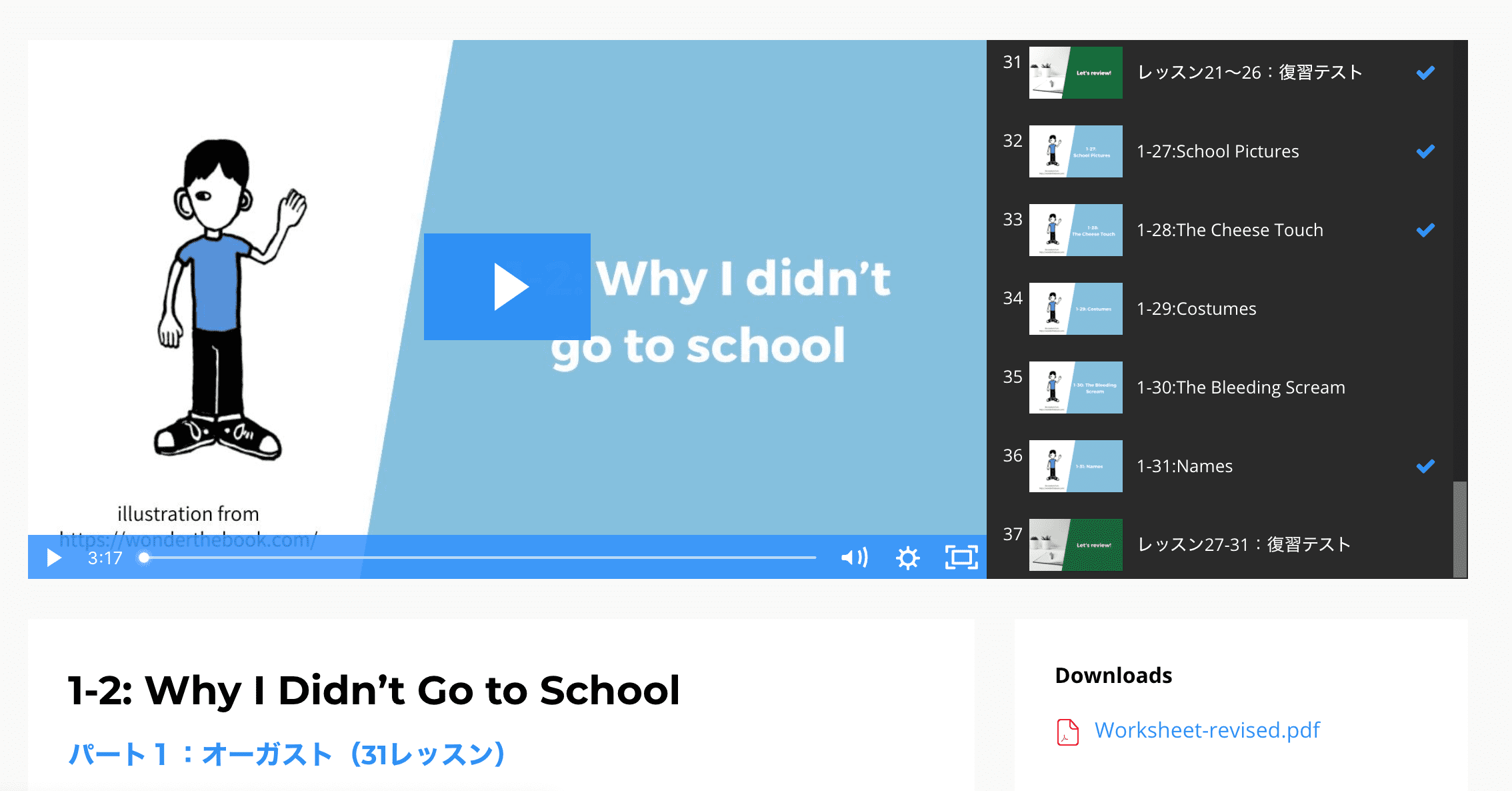1512x791 pixels.
Task: Click the completed checkmark for 1-31:Names
Action: tap(1425, 466)
